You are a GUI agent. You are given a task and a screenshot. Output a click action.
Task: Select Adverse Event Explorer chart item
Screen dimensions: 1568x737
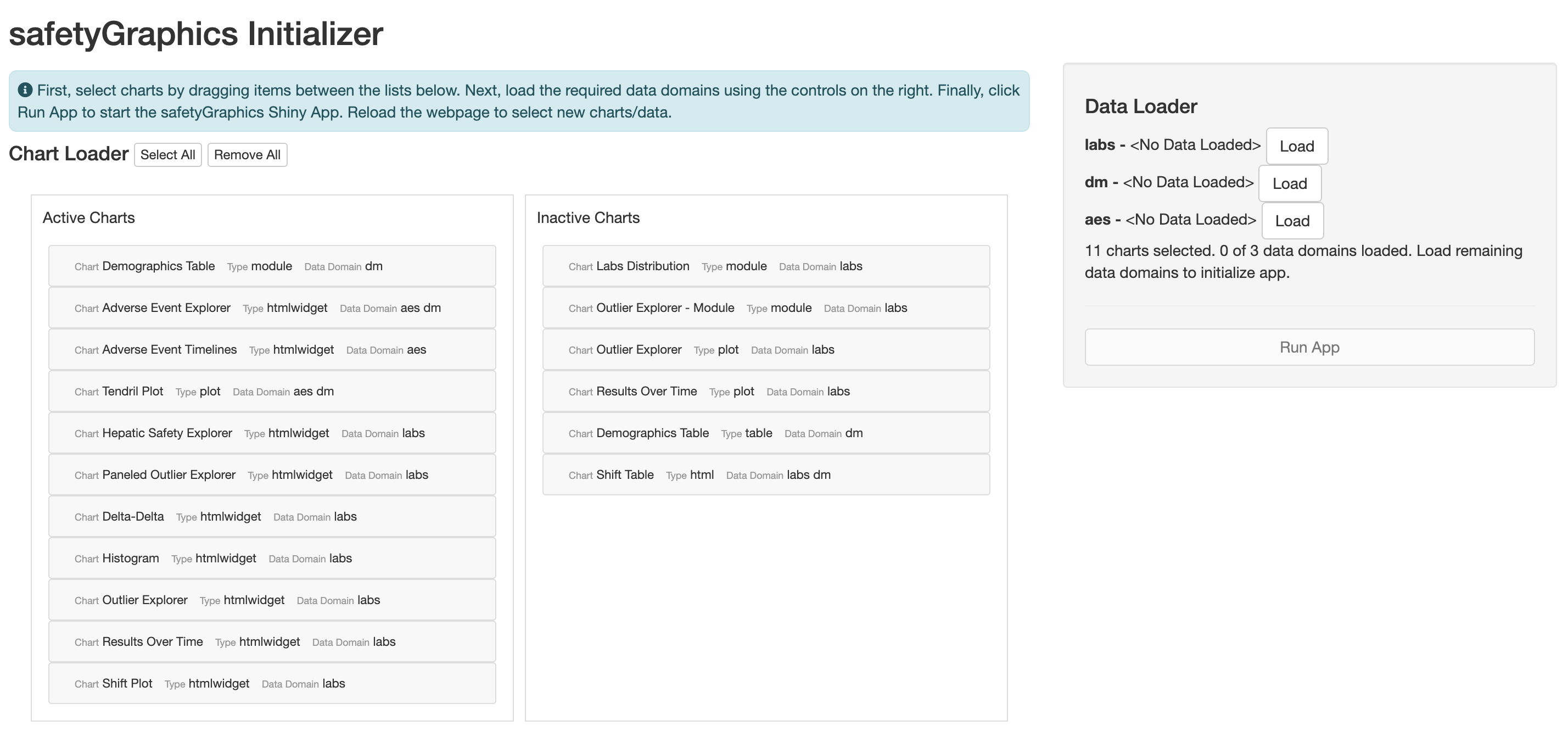(x=272, y=308)
